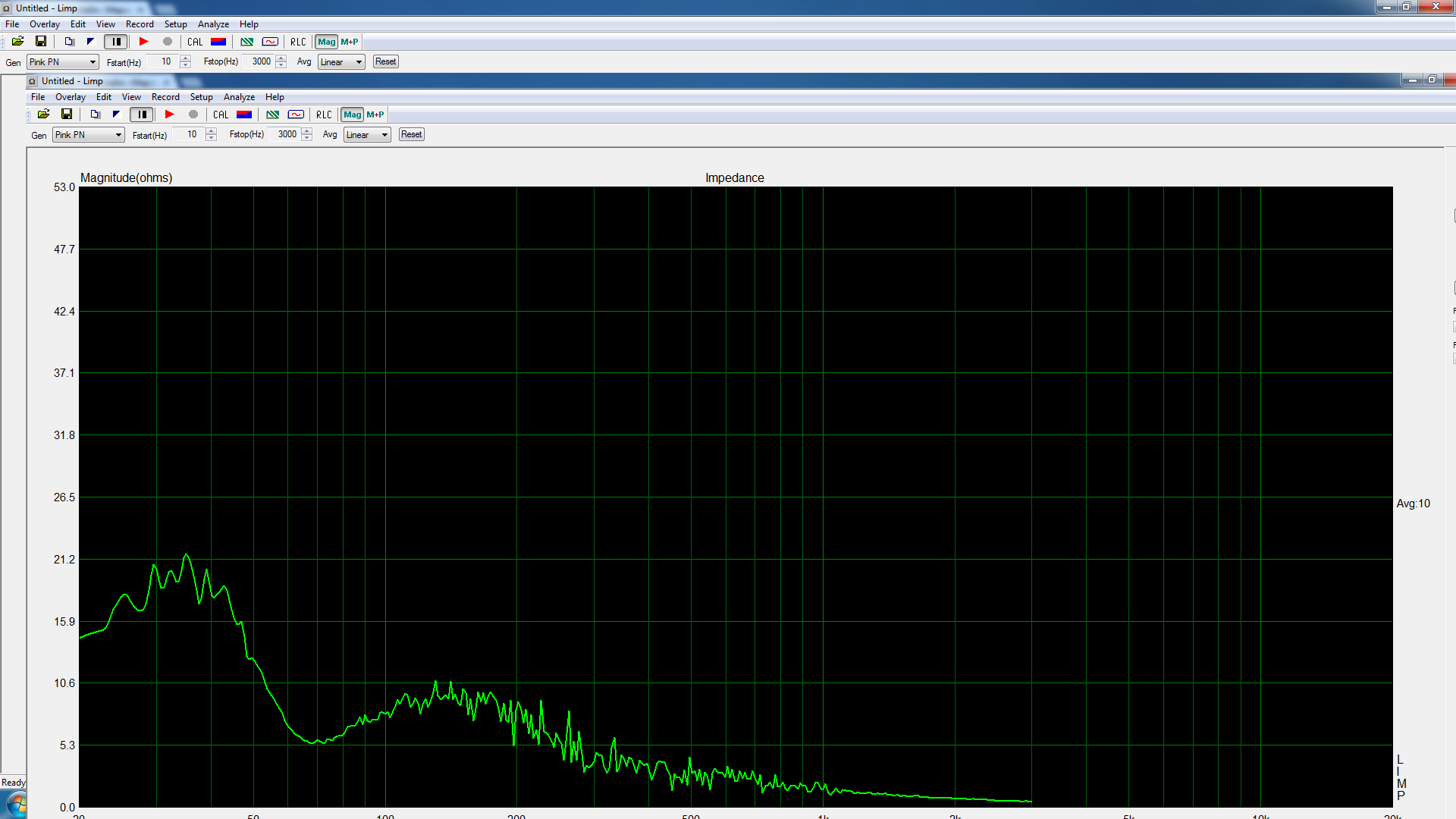CAL icon in back window toolbar
Screen dimensions: 1456x819
pyautogui.click(x=195, y=42)
